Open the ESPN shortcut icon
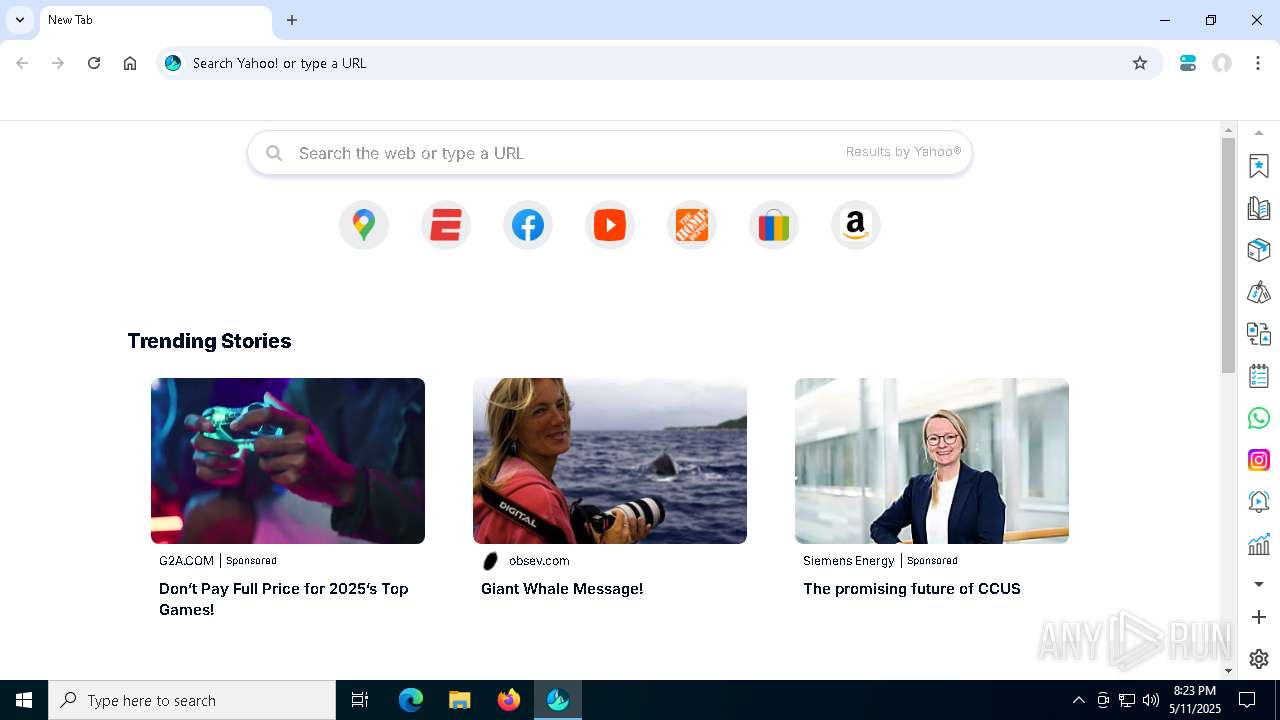The image size is (1280, 720). (446, 225)
